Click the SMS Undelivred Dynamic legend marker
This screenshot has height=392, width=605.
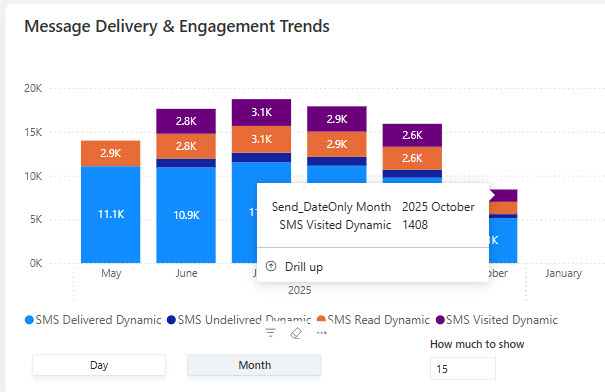pos(171,320)
